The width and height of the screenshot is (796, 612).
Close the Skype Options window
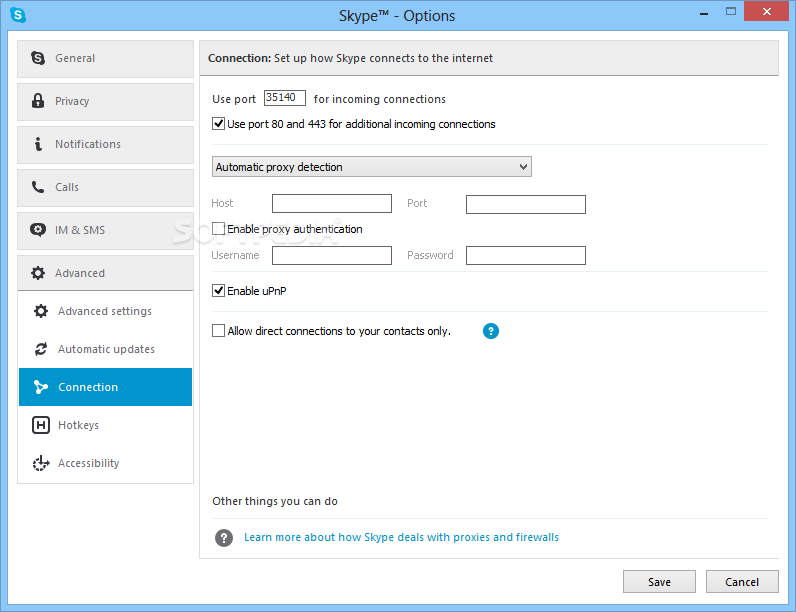pyautogui.click(x=767, y=11)
